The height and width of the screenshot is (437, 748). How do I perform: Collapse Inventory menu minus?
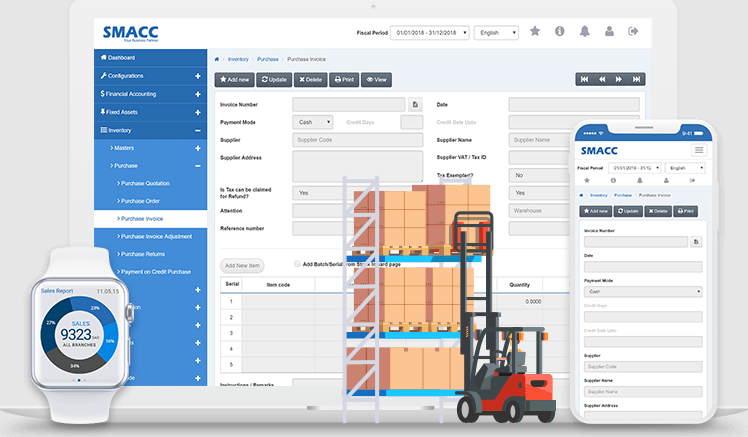[197, 130]
